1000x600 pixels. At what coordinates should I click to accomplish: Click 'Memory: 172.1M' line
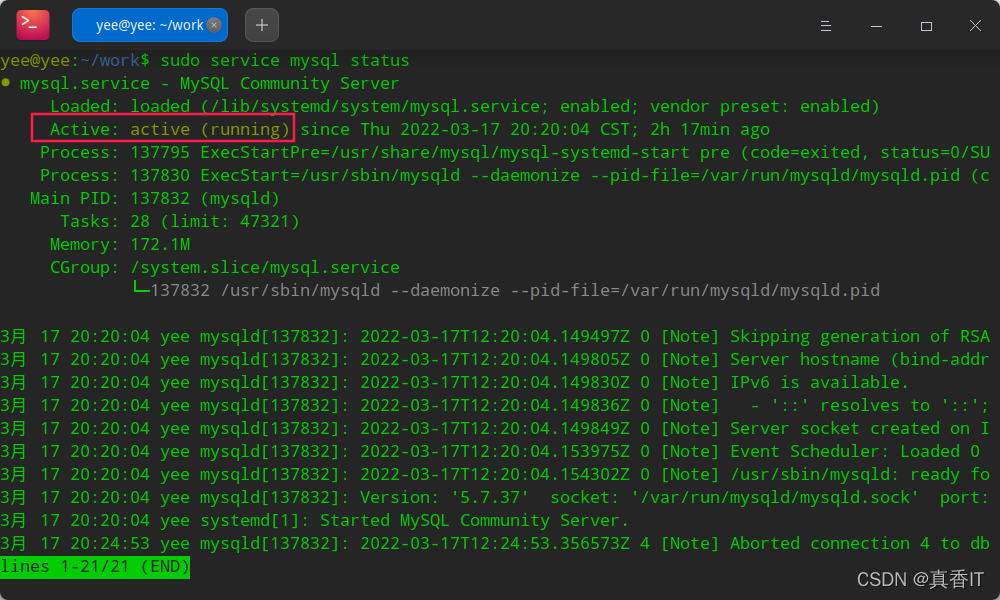120,244
